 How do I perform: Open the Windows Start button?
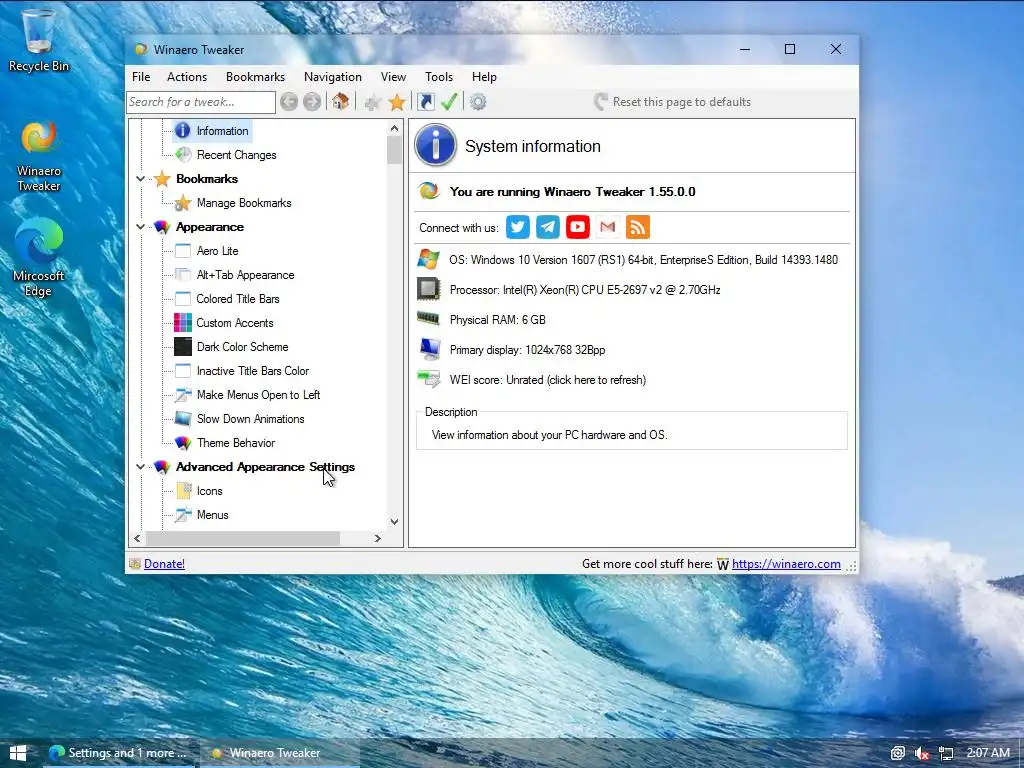pos(18,753)
